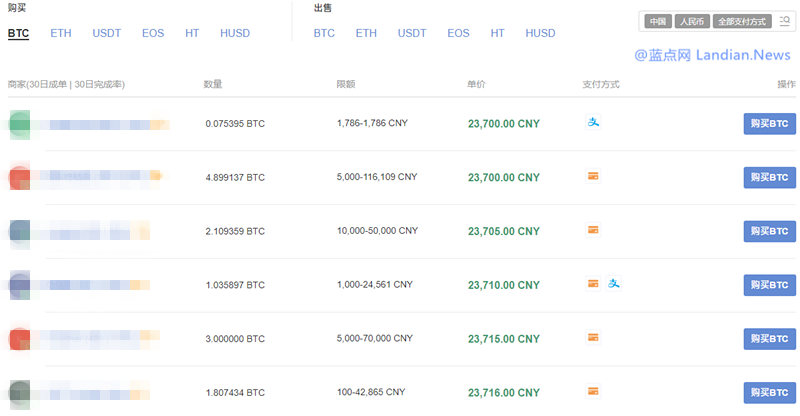
Task: Switch to the HUSD tab under 出售
Action: 540,33
